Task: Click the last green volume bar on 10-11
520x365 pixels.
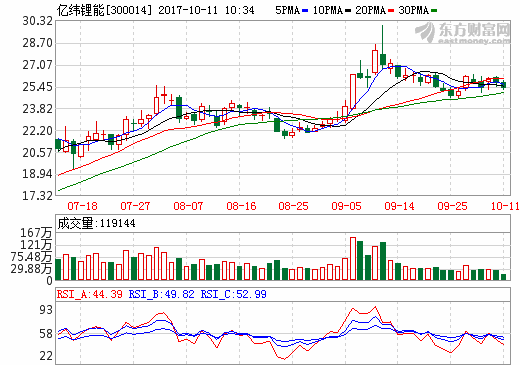Action: (503, 277)
